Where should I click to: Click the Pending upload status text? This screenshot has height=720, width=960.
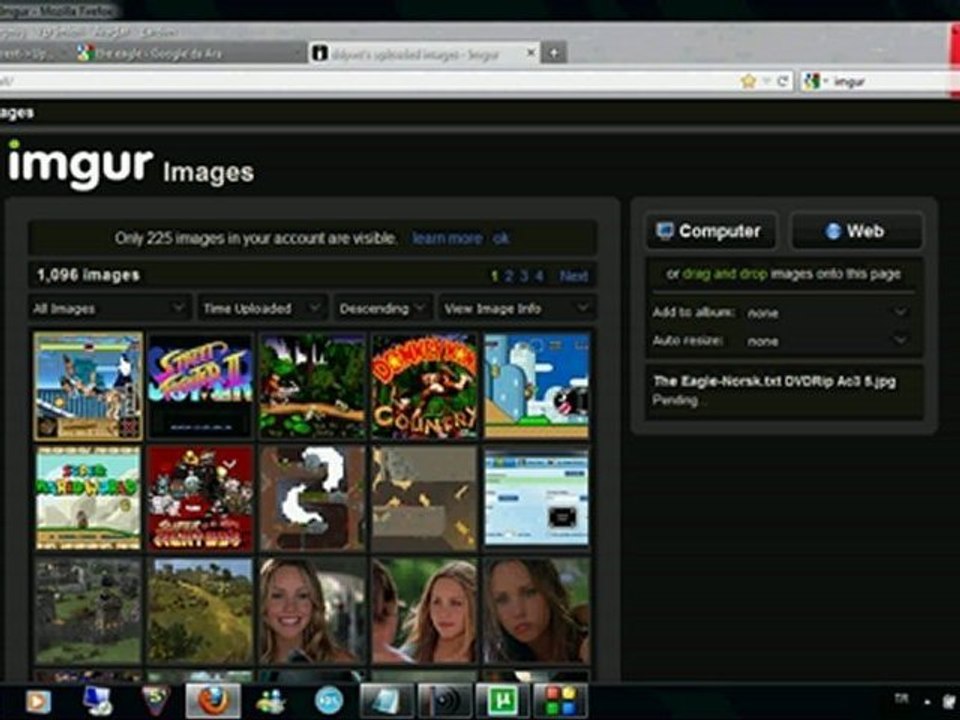[678, 400]
